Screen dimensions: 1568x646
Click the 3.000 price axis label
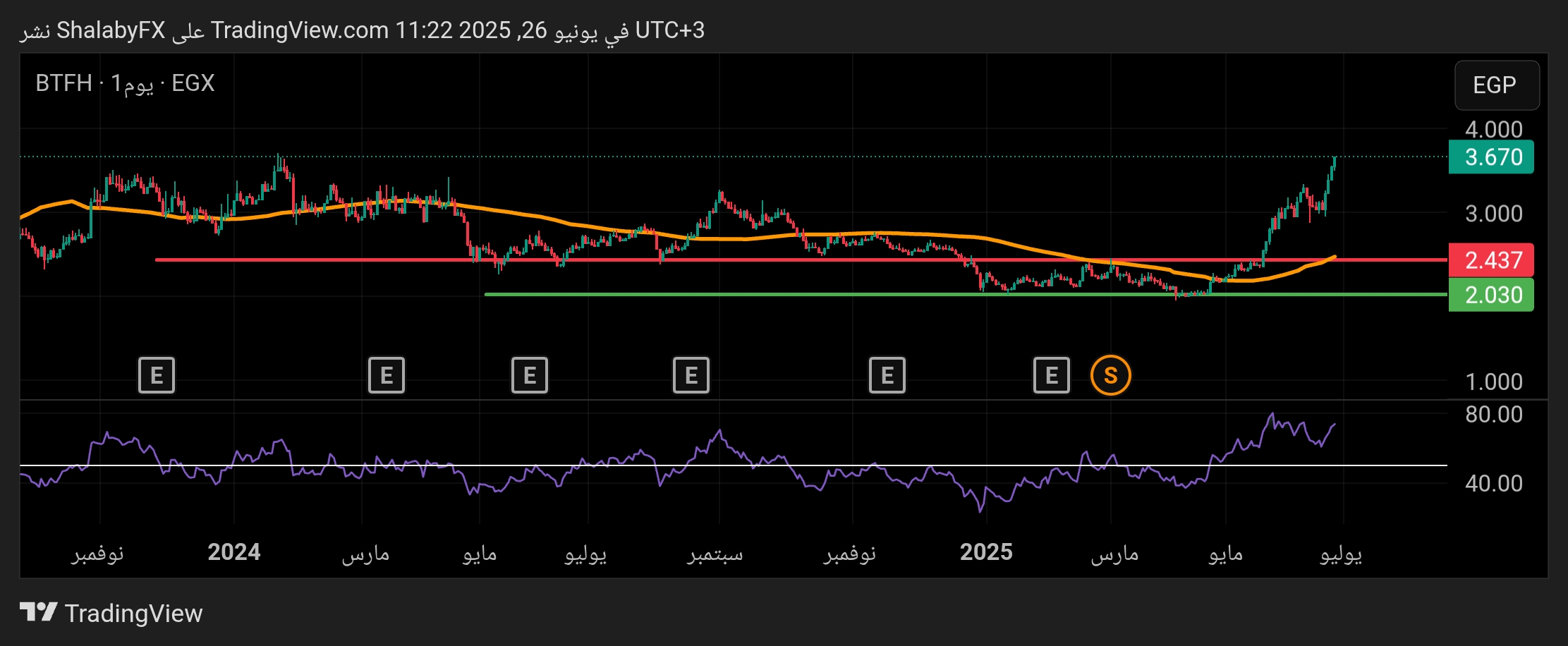(1494, 214)
